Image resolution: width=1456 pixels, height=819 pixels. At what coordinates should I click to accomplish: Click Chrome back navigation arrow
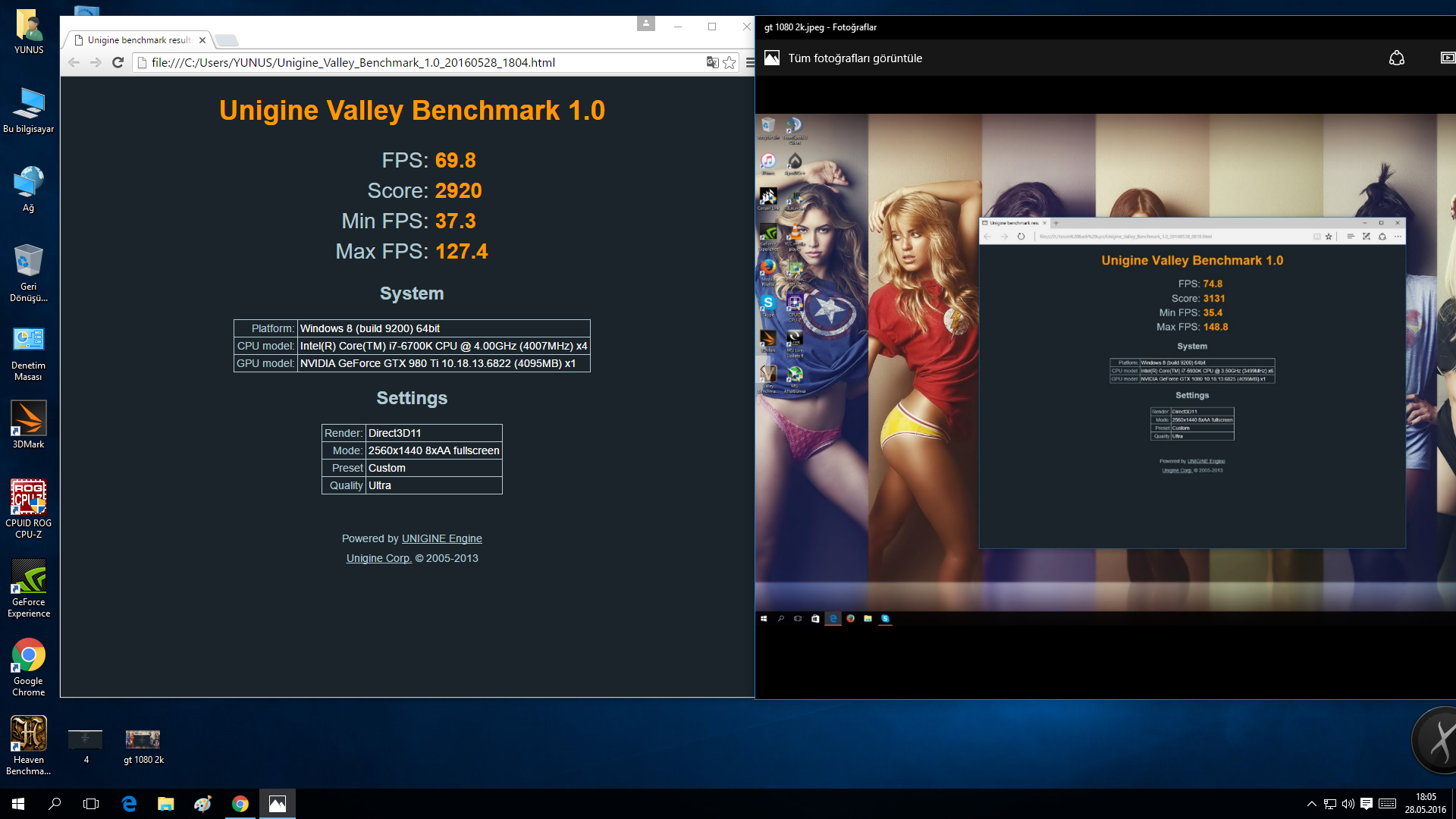pyautogui.click(x=74, y=62)
